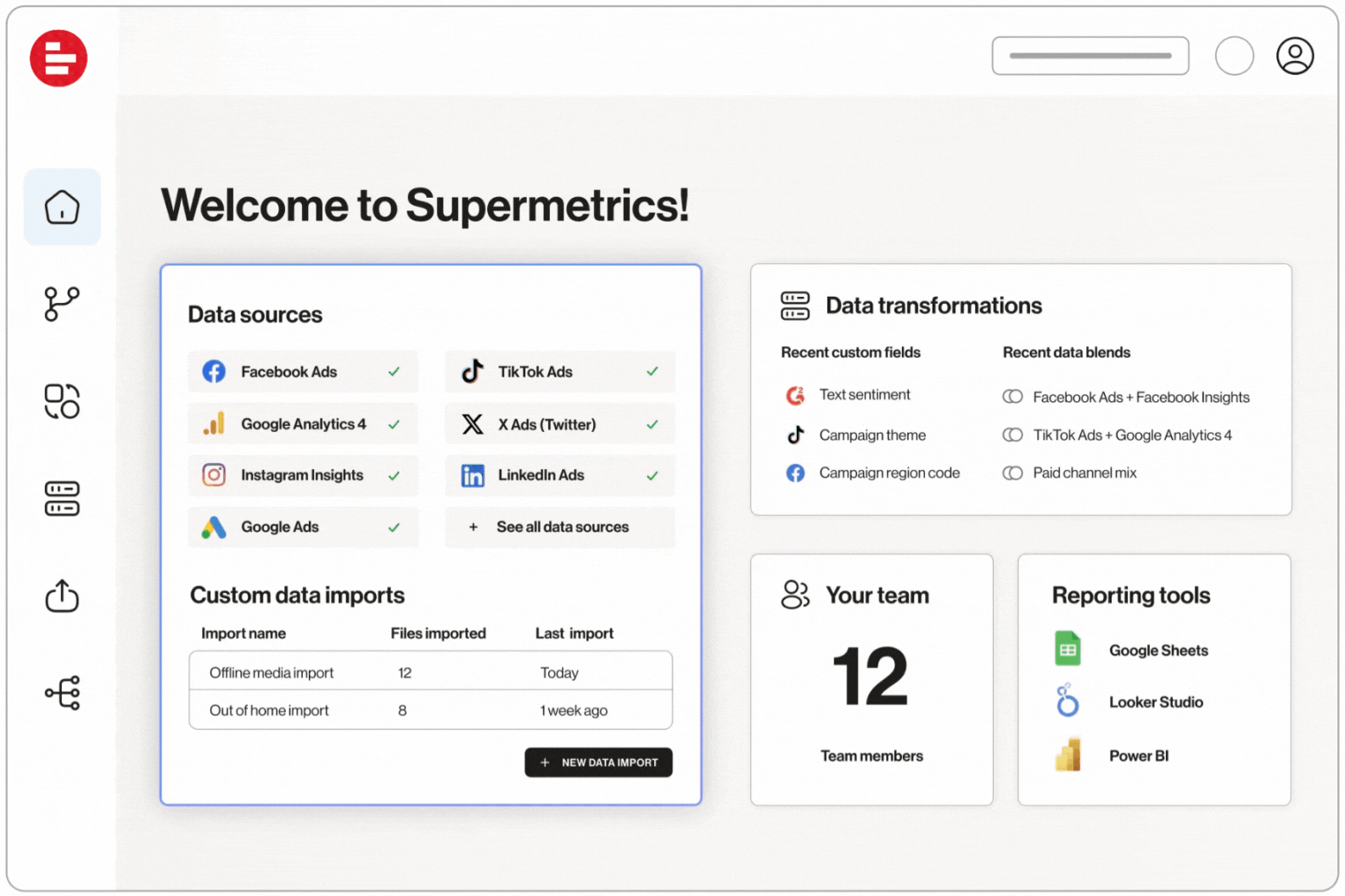The image size is (1345, 896).
Task: Click the Google Ads logo icon
Action: [214, 527]
